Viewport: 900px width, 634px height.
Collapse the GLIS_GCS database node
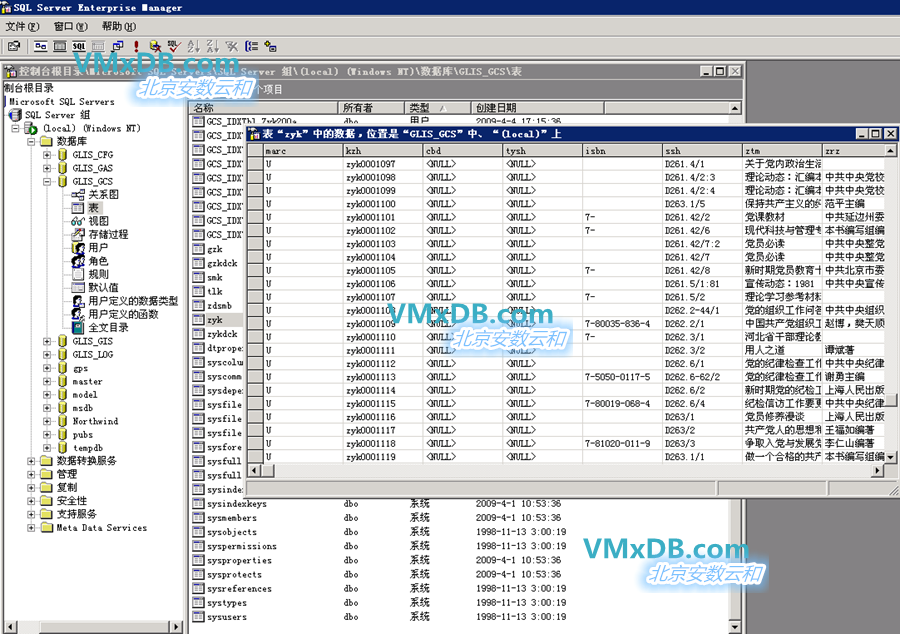pos(47,181)
